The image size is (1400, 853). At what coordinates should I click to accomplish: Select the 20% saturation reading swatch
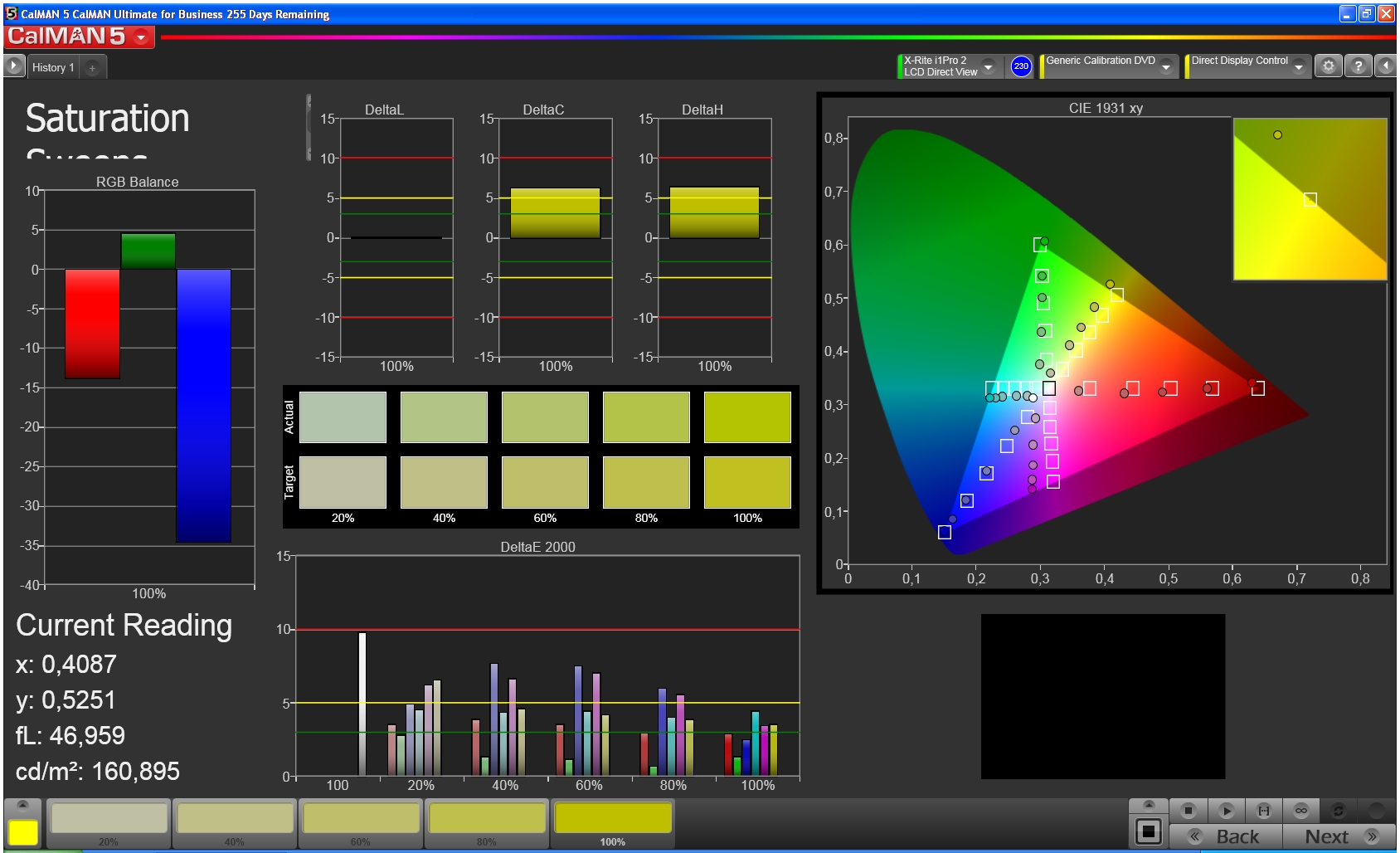pyautogui.click(x=109, y=823)
